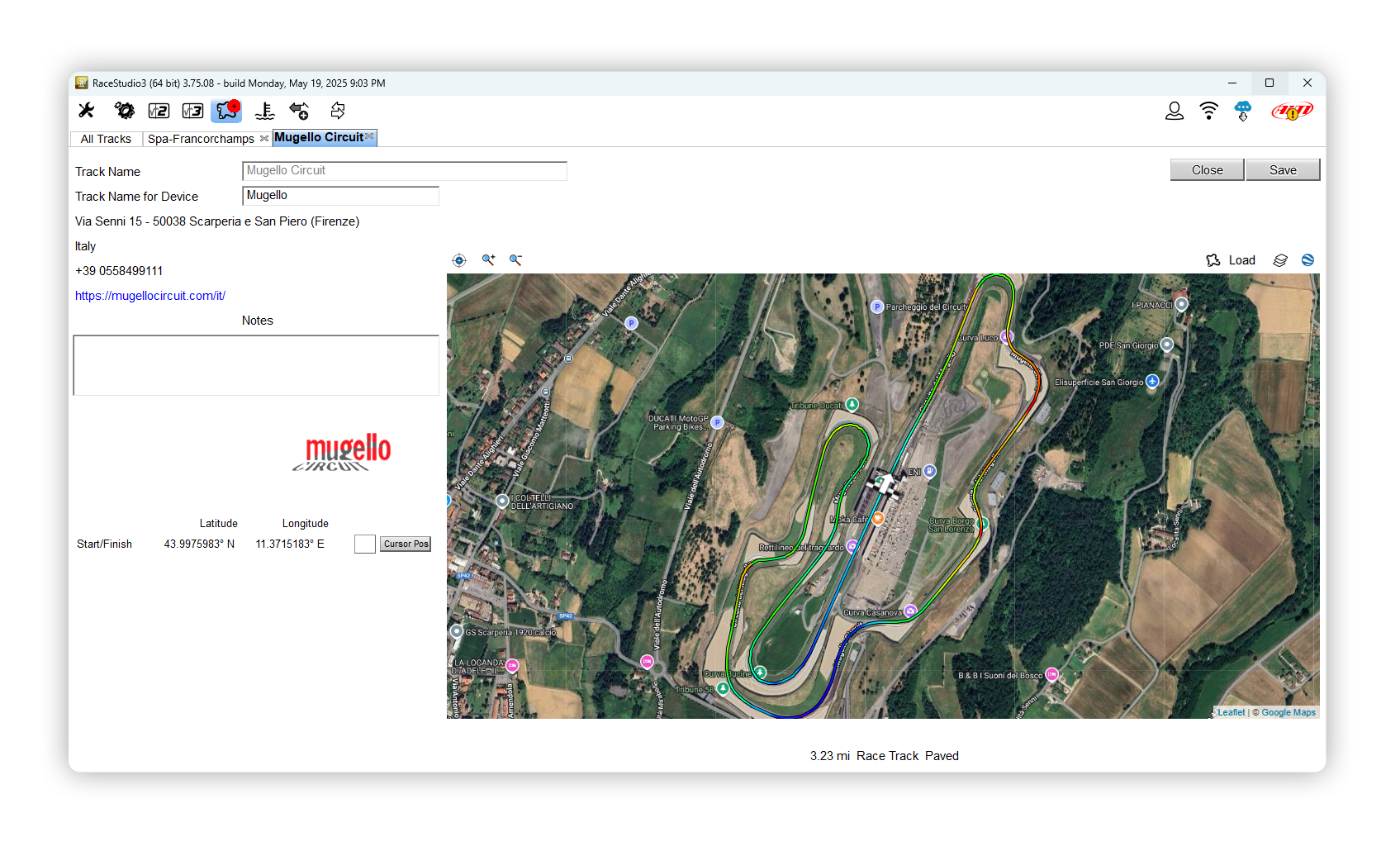Viewport: 1400px width, 851px height.
Task: Click the arrow with plus import icon
Action: (299, 111)
